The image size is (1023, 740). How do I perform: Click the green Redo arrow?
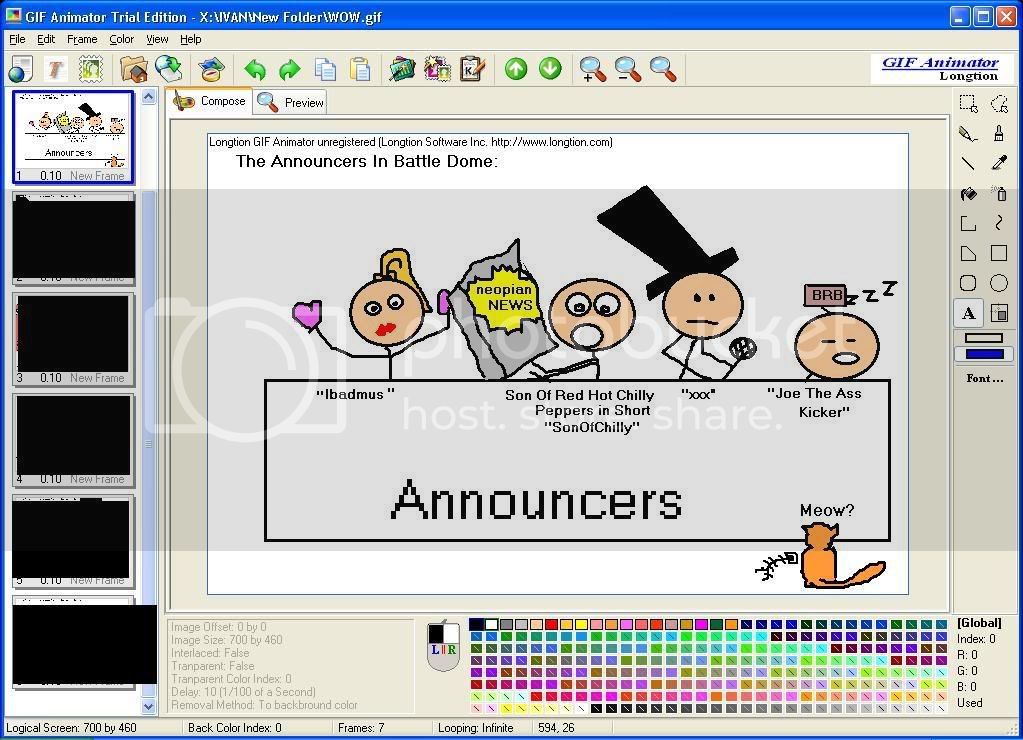coord(289,69)
